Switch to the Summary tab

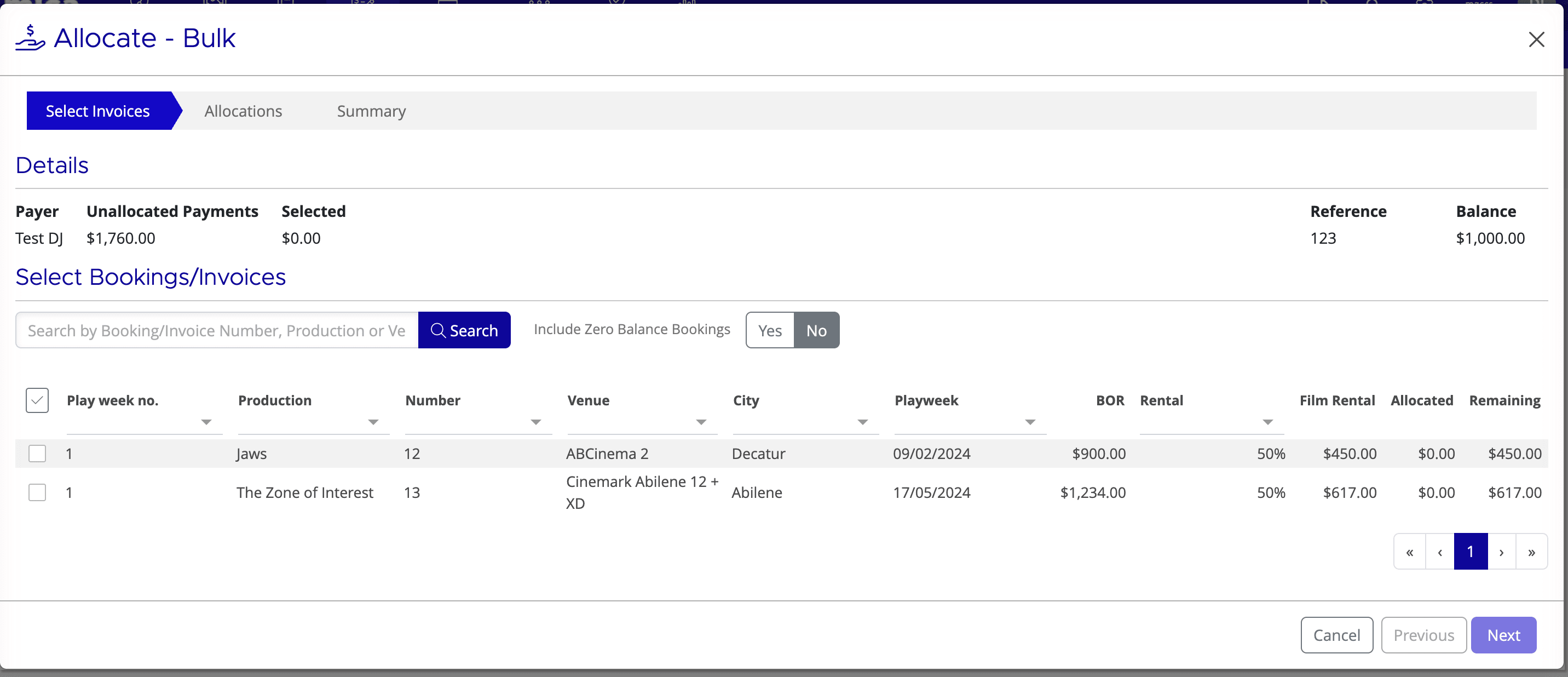point(371,111)
